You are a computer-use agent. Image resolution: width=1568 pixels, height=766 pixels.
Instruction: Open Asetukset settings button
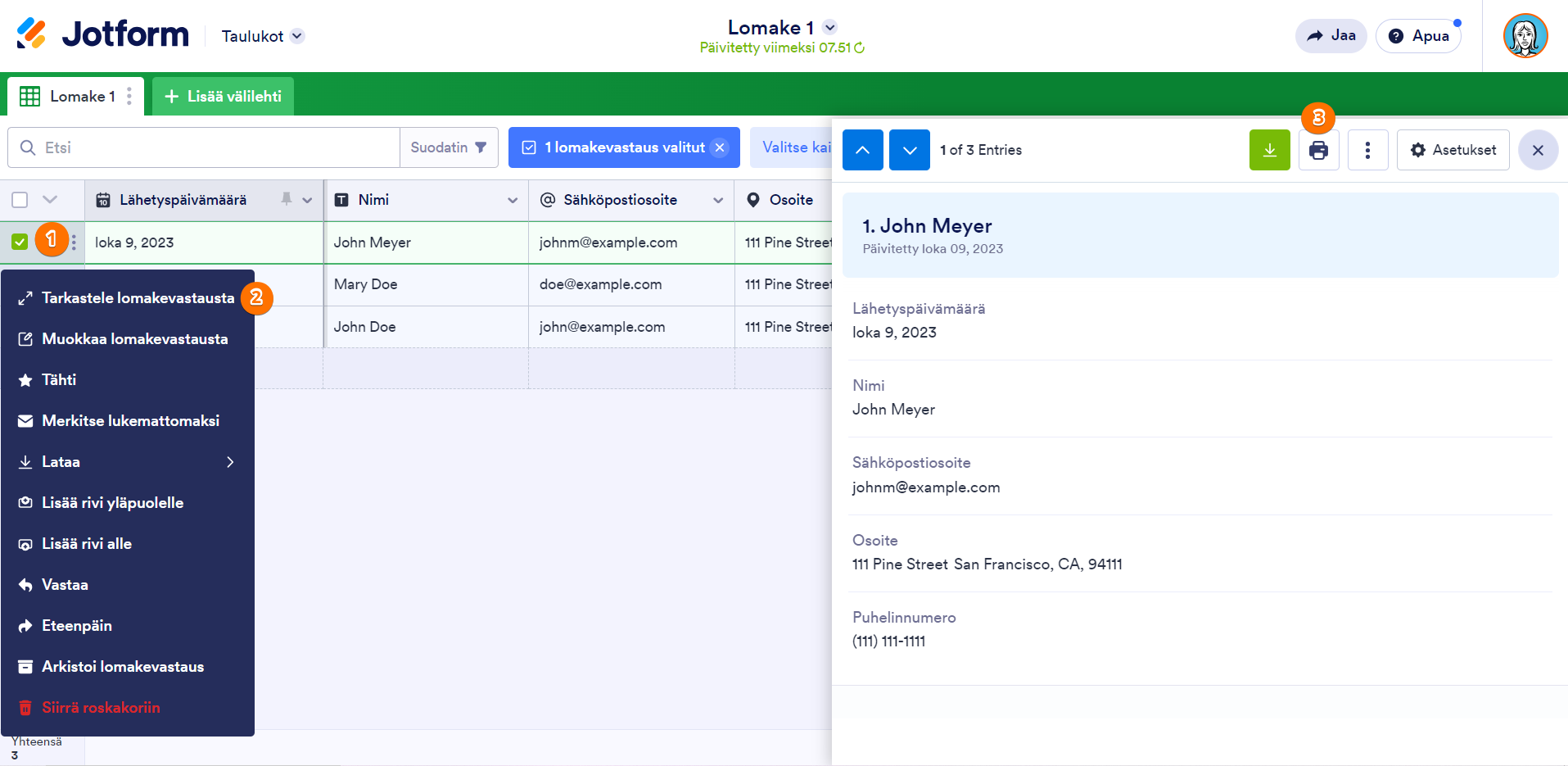[1453, 150]
